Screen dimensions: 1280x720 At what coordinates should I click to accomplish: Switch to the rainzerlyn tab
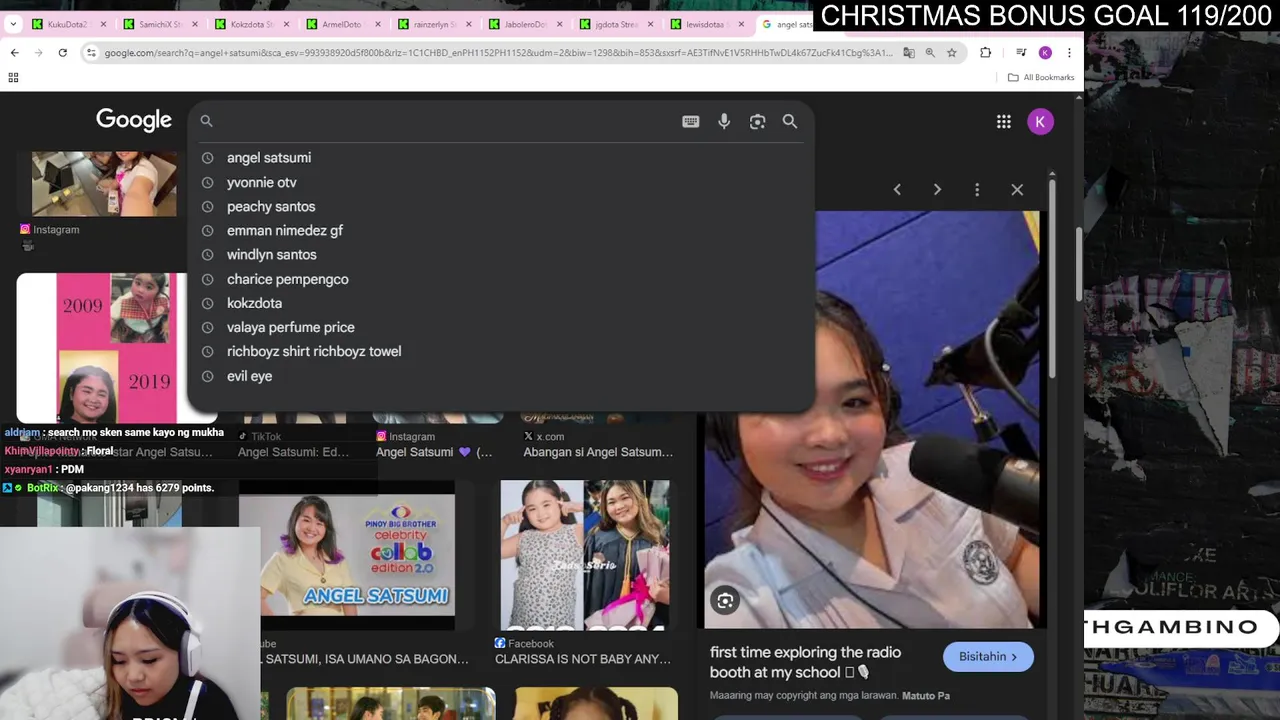[433, 24]
